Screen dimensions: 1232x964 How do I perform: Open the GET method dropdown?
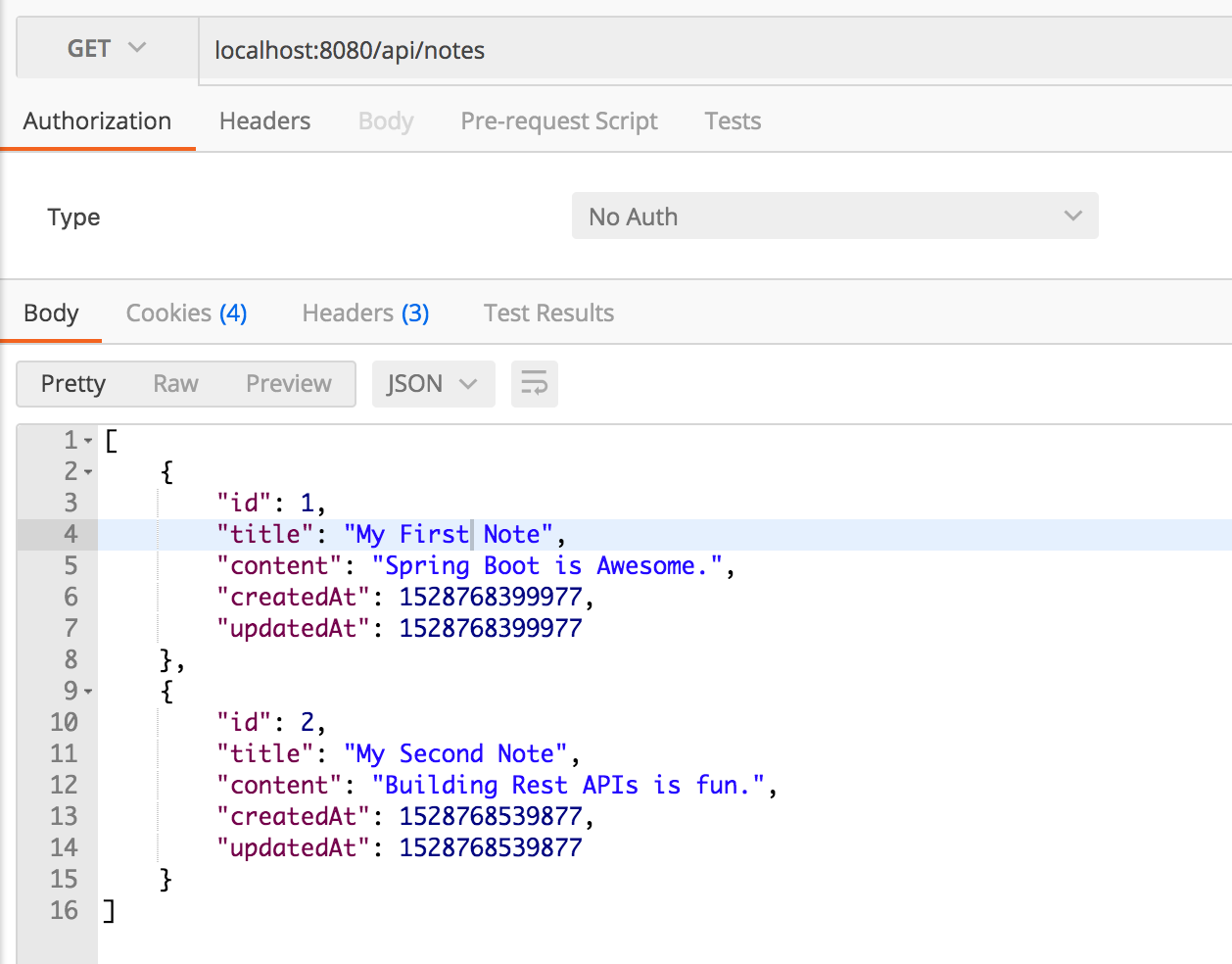pyautogui.click(x=106, y=49)
